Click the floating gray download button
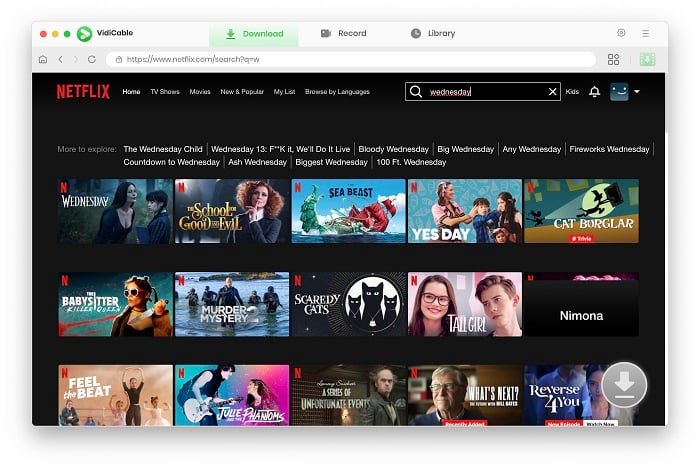This screenshot has height=468, width=700. [x=624, y=385]
